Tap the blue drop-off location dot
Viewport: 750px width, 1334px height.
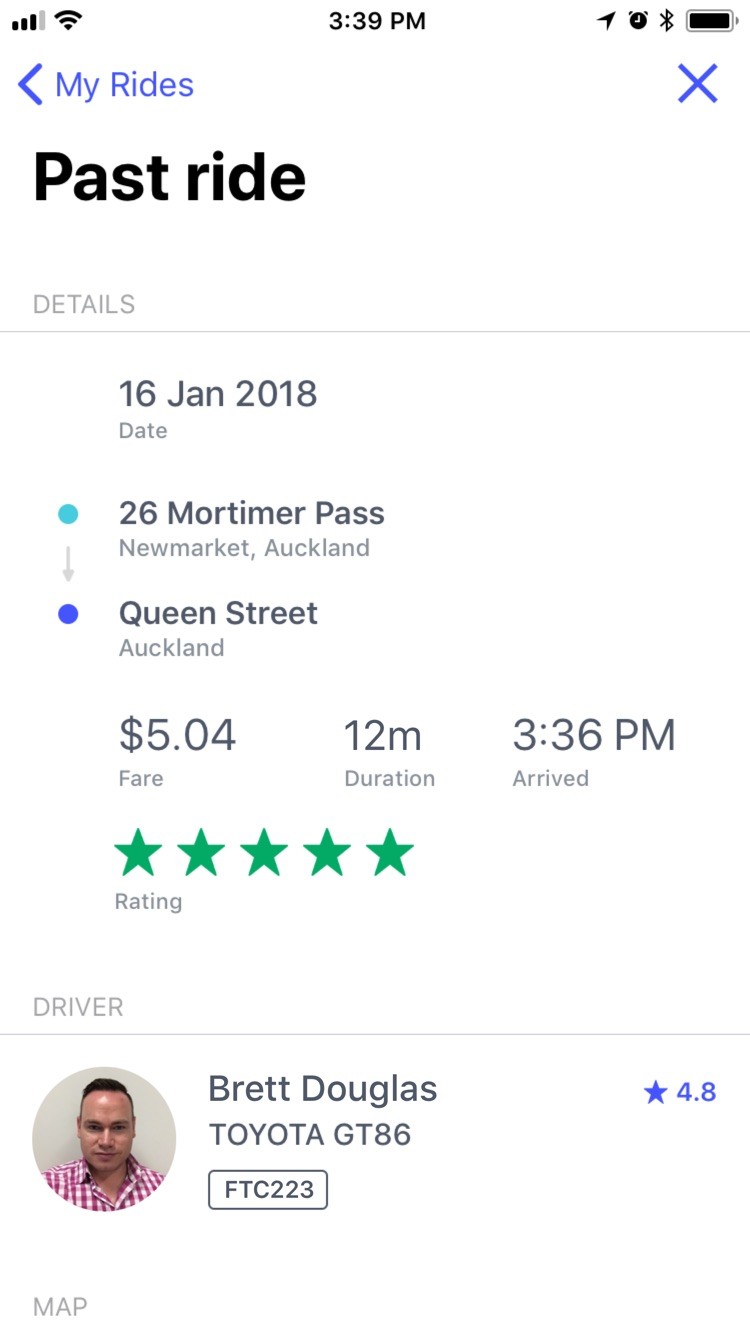pyautogui.click(x=68, y=614)
